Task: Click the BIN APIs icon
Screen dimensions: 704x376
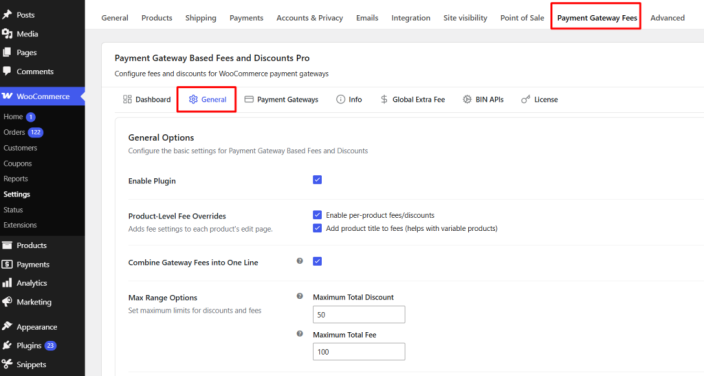Action: (x=467, y=99)
